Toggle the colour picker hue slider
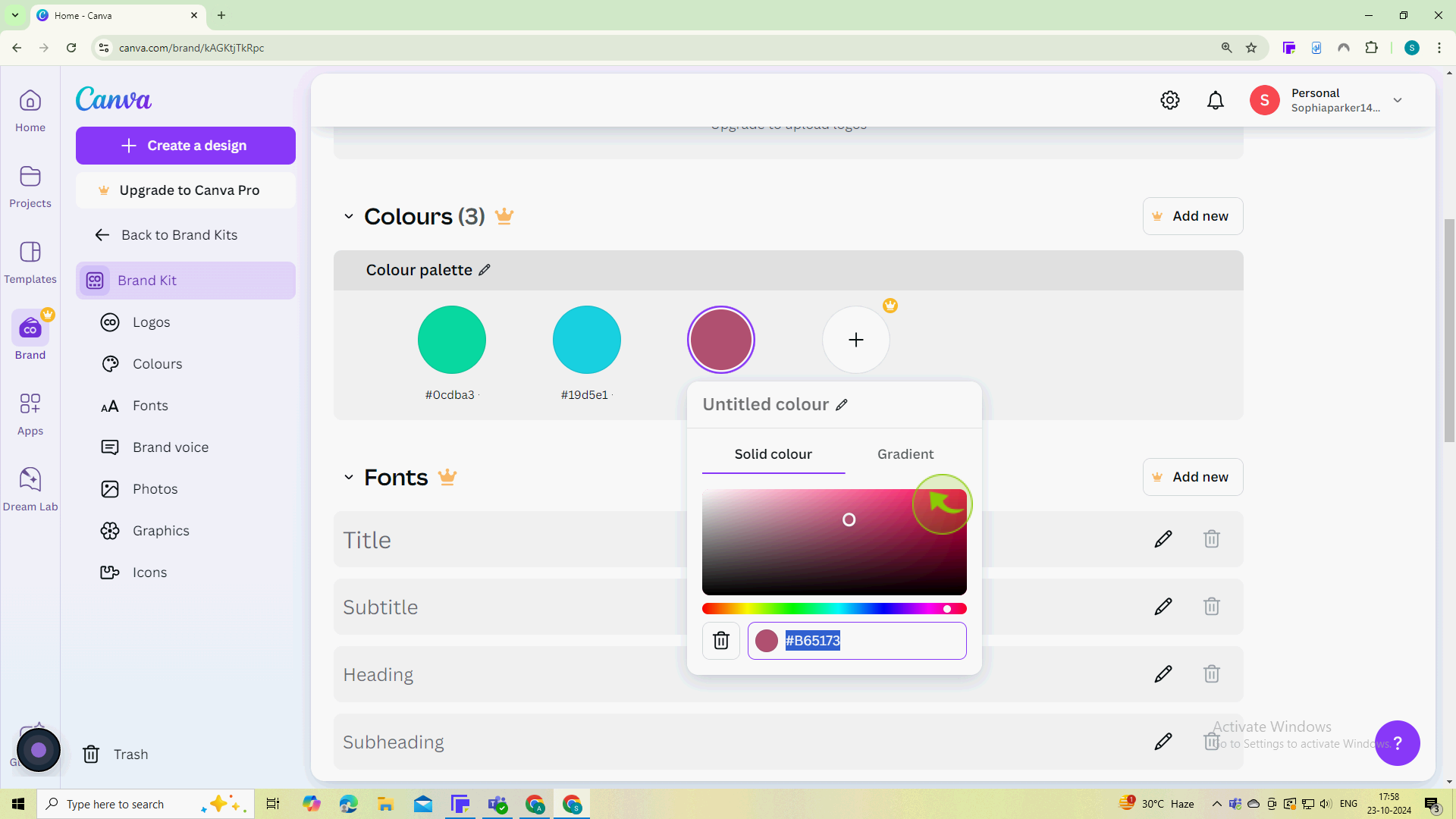Screen dimensions: 1456x819 click(949, 609)
